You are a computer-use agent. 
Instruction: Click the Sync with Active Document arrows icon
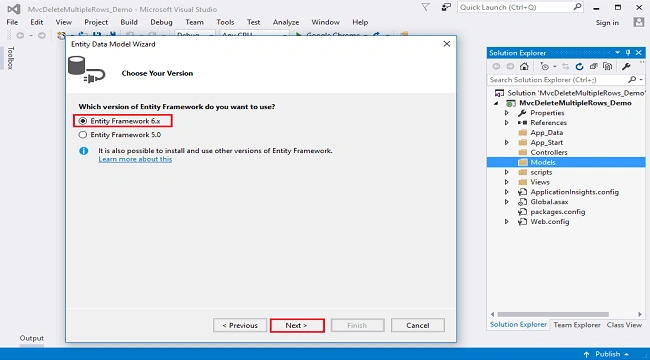(x=565, y=66)
